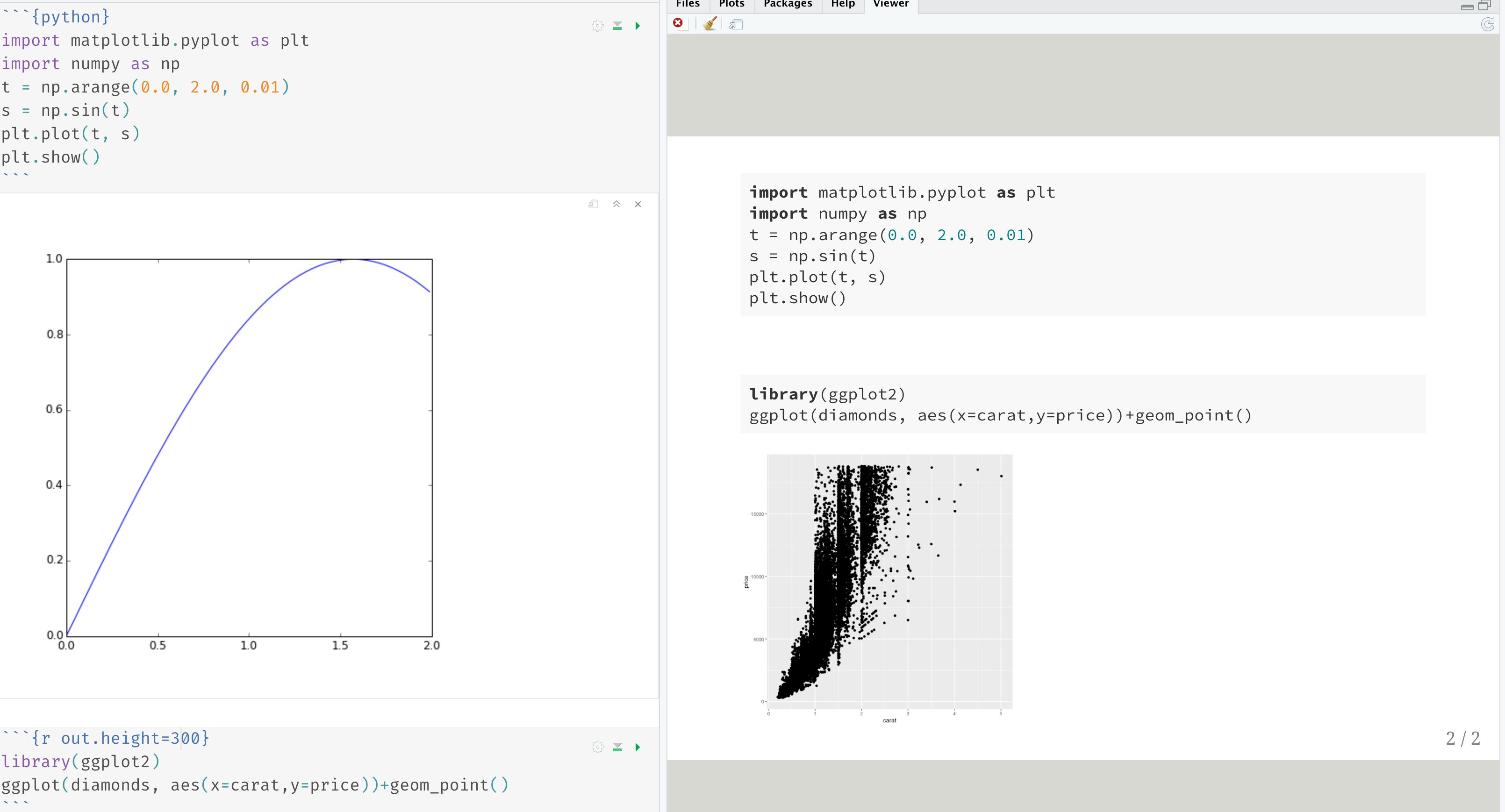The width and height of the screenshot is (1505, 812).
Task: Click the 'carat' axis label on scatter plot
Action: coord(889,720)
